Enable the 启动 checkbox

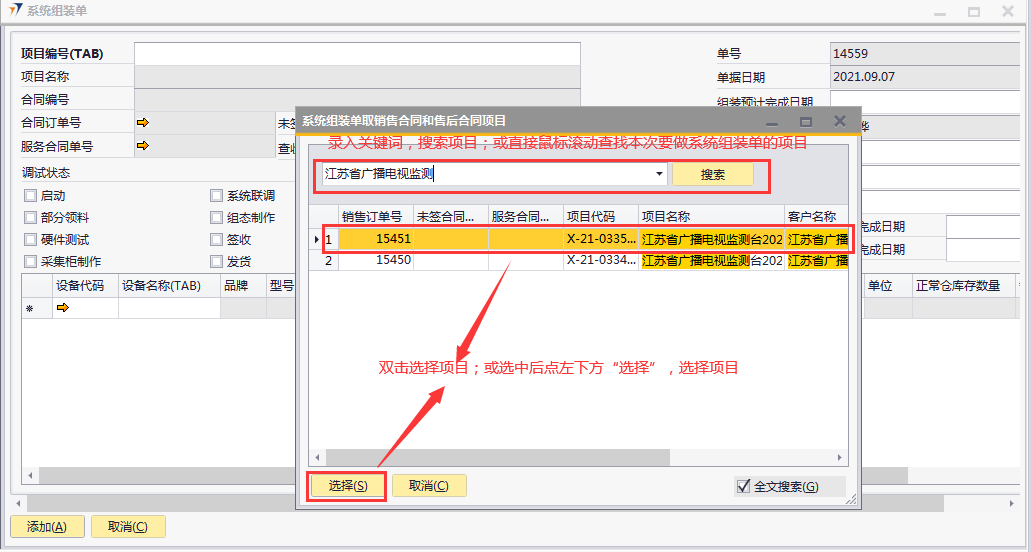tap(30, 196)
